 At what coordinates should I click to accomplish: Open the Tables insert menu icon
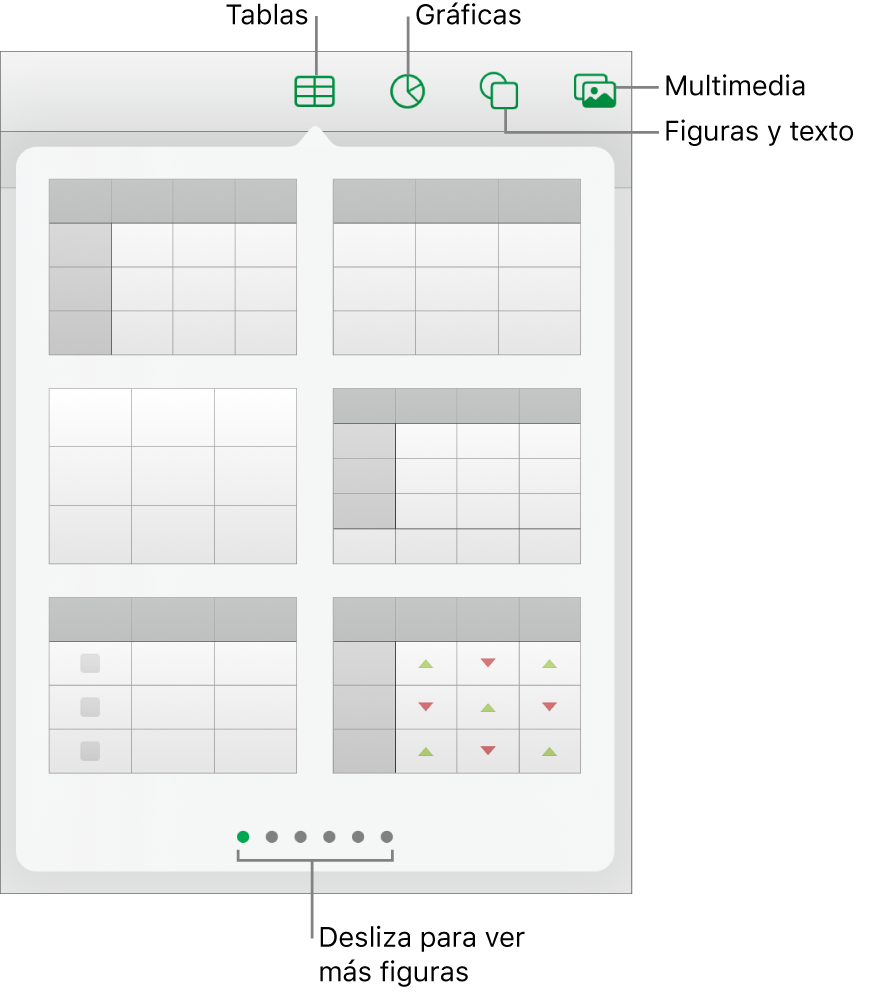coord(315,91)
